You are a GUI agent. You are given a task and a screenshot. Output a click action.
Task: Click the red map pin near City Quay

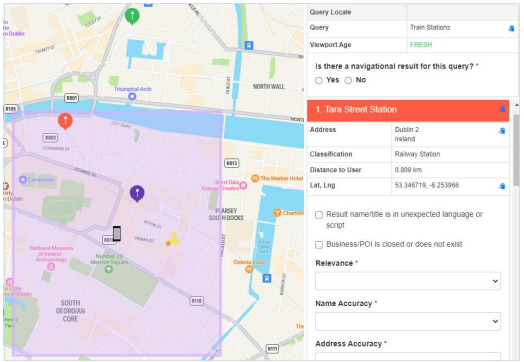(x=65, y=121)
